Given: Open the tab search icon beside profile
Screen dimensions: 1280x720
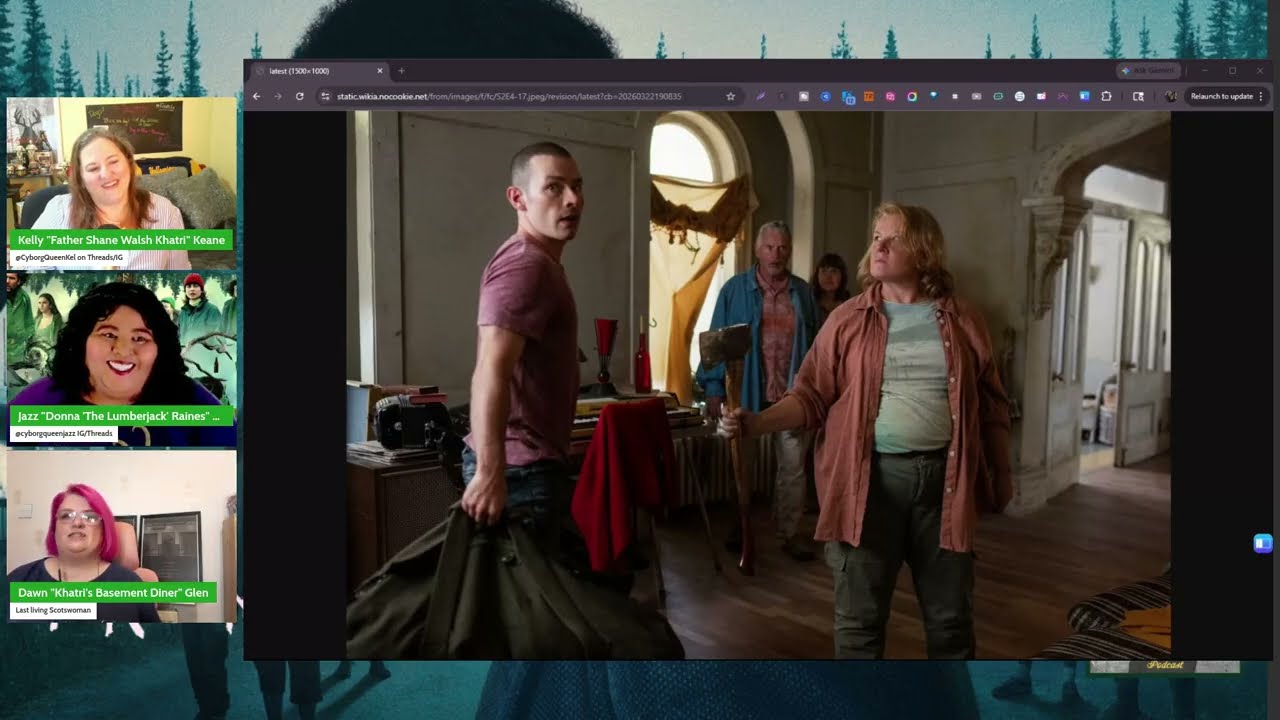Looking at the screenshot, I should click(x=1138, y=96).
